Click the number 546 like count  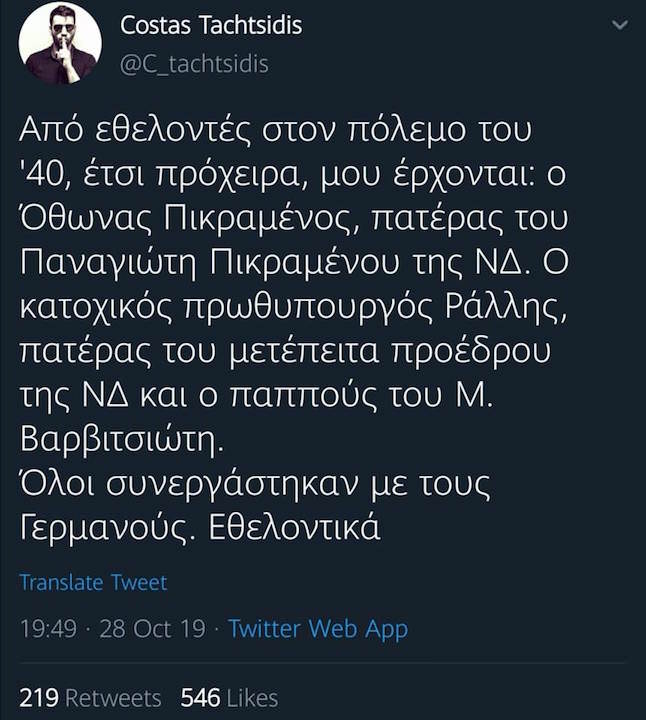click(x=200, y=697)
